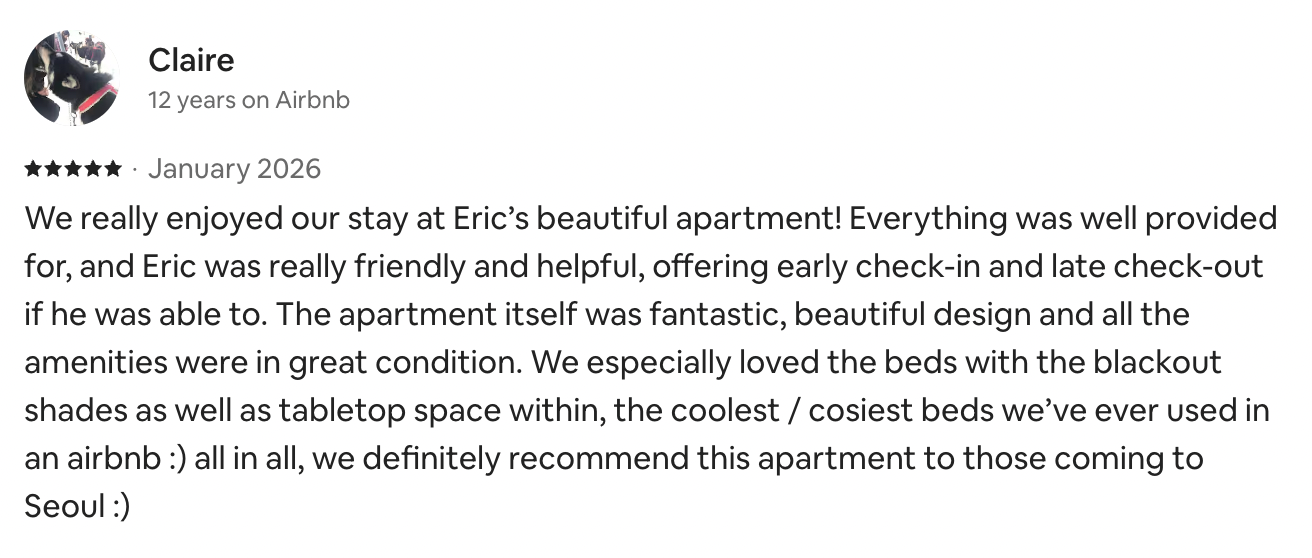Click the fifth, last star in the rating

pyautogui.click(x=114, y=169)
